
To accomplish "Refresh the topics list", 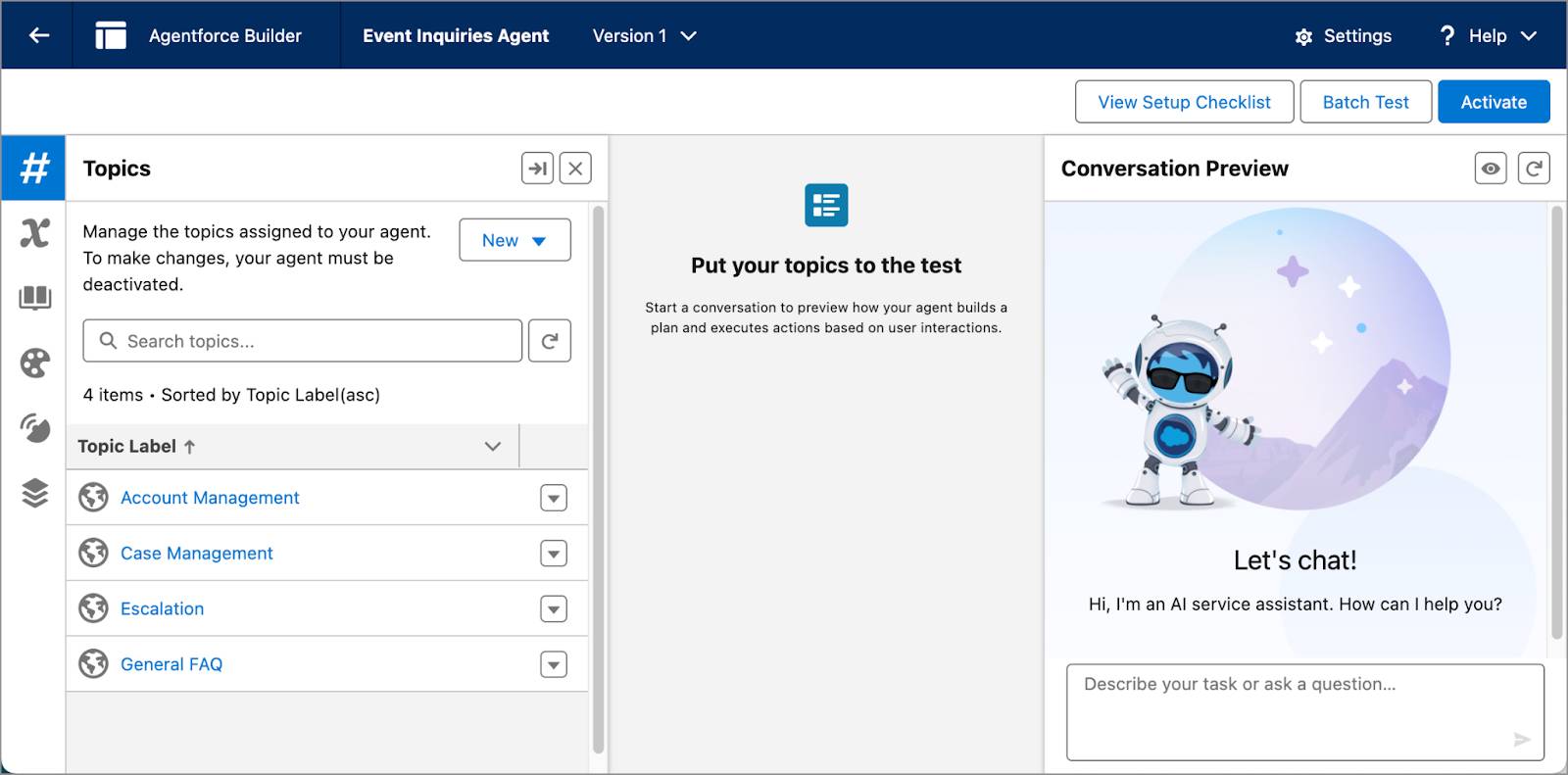I will 550,341.
